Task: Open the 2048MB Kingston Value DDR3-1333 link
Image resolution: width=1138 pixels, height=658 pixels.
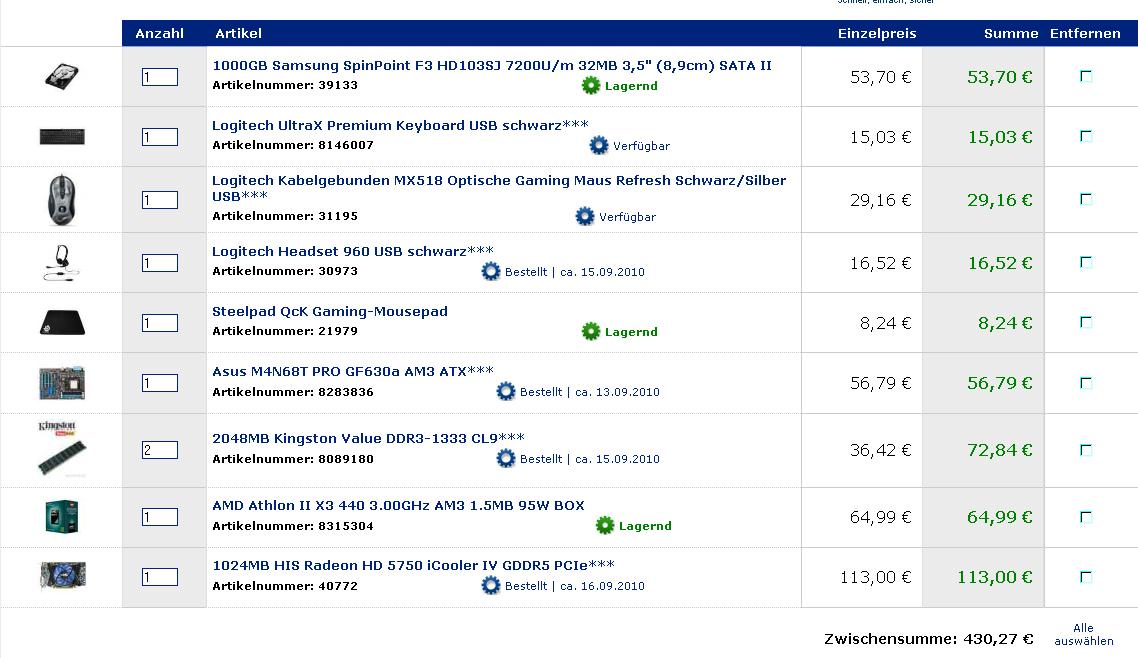Action: pyautogui.click(x=368, y=438)
